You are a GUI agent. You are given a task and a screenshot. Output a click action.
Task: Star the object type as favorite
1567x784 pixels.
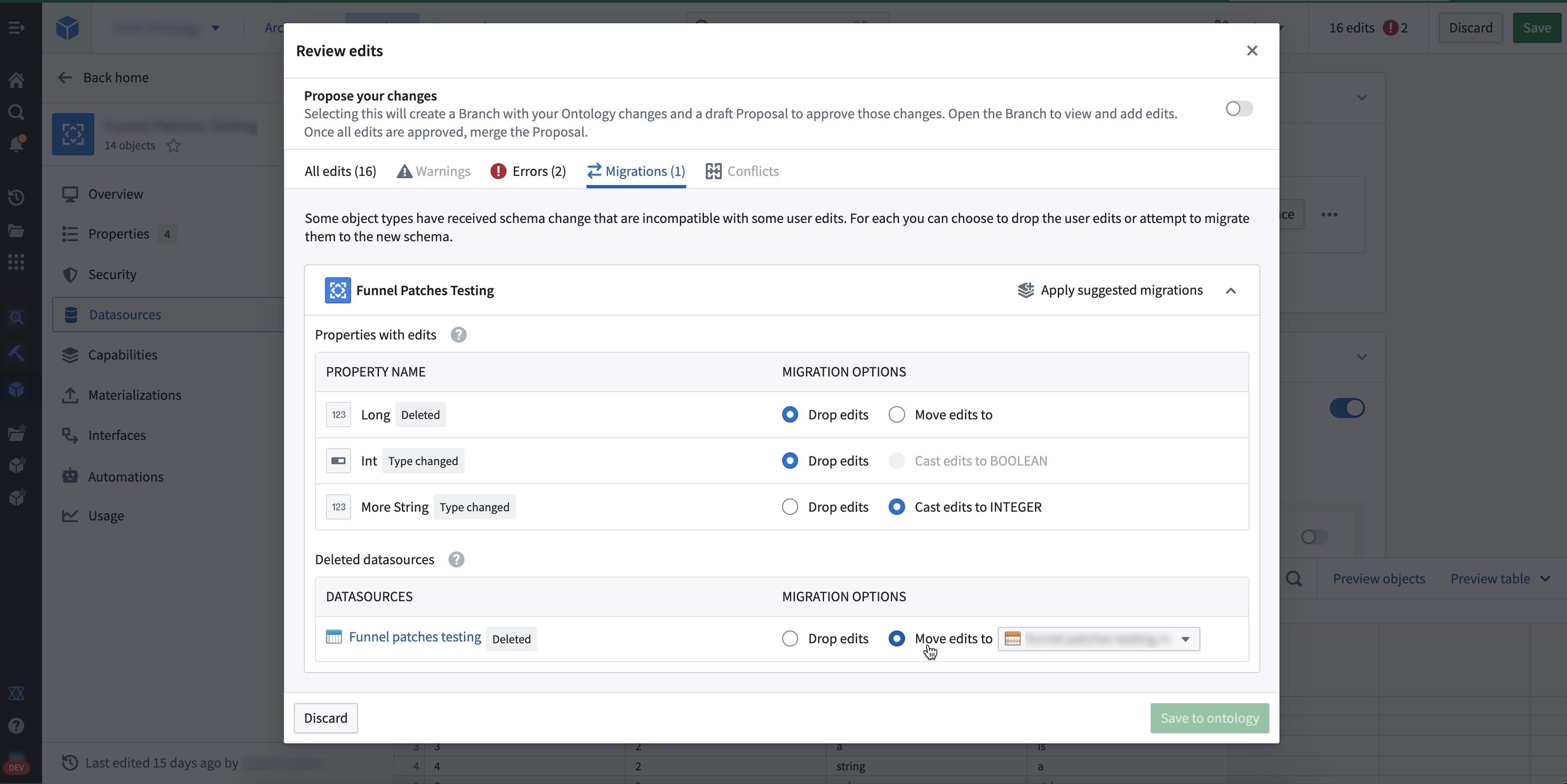click(173, 145)
